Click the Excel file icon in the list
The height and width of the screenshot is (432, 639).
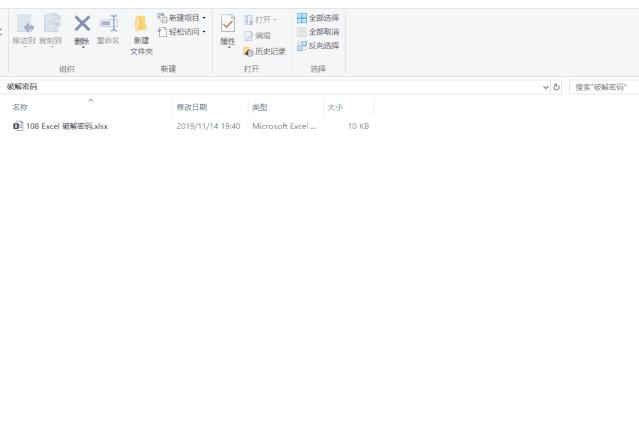click(18, 126)
